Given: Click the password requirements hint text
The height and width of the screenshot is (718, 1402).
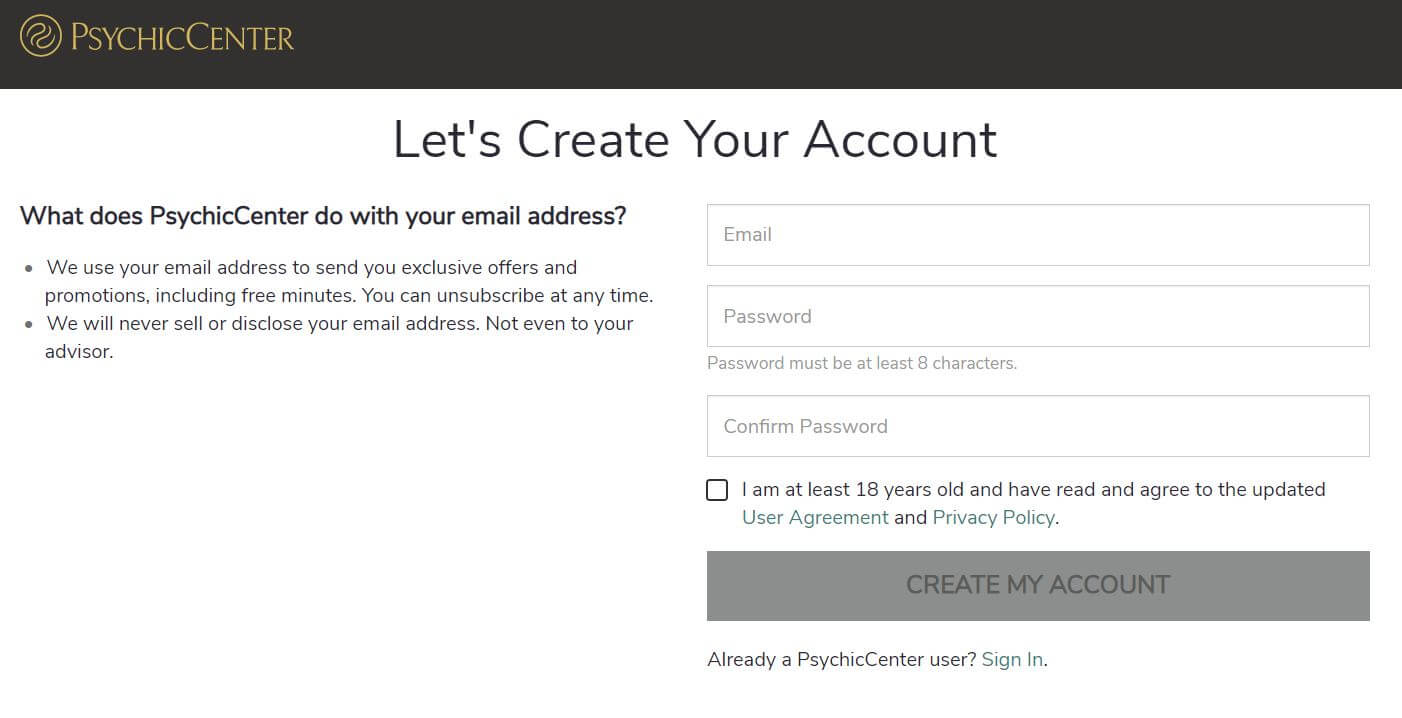Looking at the screenshot, I should pyautogui.click(x=861, y=363).
